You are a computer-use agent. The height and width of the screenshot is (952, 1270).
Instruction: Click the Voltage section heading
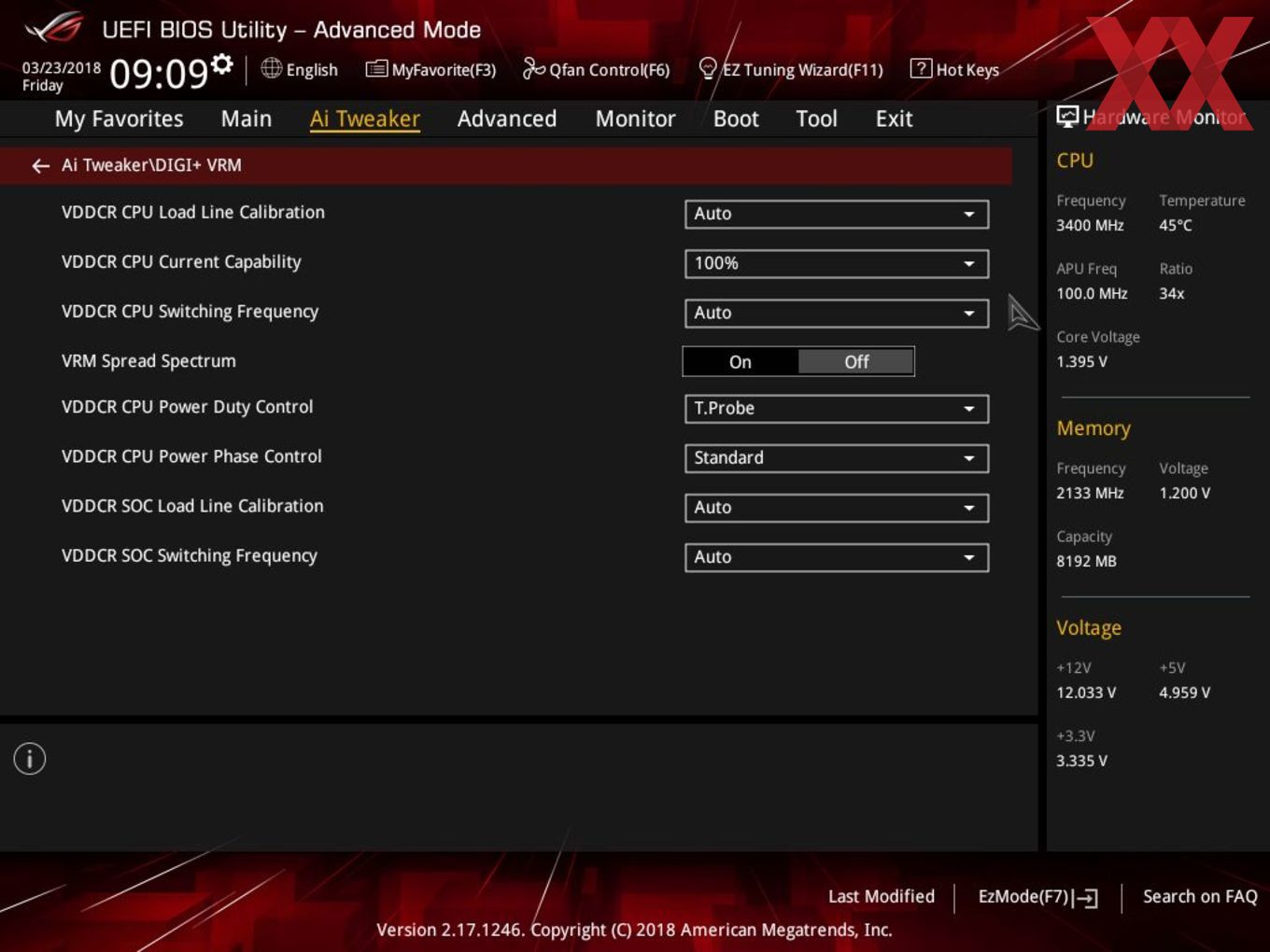pyautogui.click(x=1089, y=628)
